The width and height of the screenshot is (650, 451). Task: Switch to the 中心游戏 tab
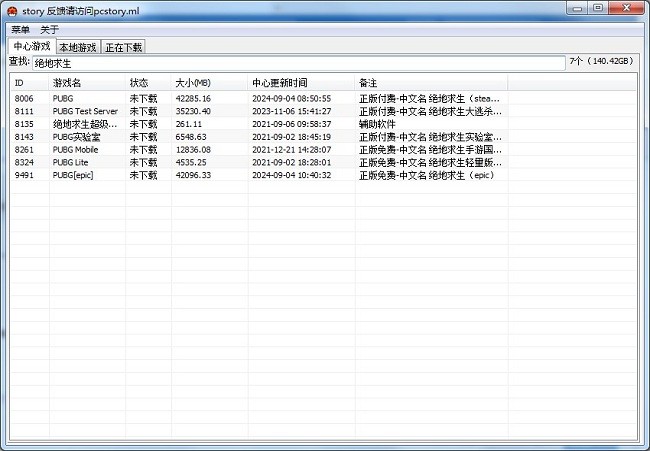point(31,46)
